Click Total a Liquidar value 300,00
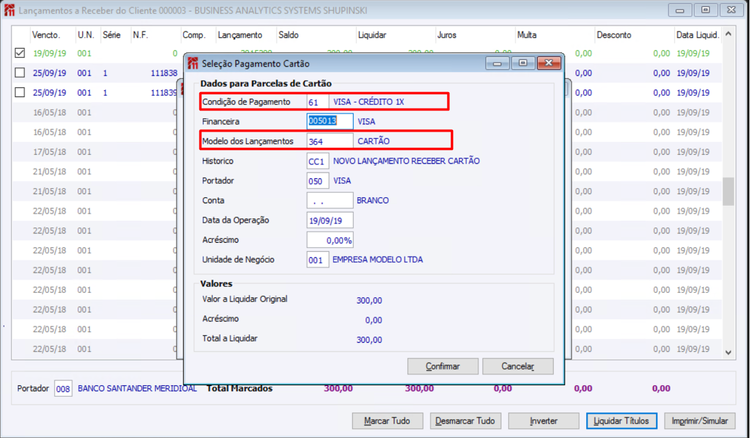This screenshot has height=438, width=750. tap(369, 340)
